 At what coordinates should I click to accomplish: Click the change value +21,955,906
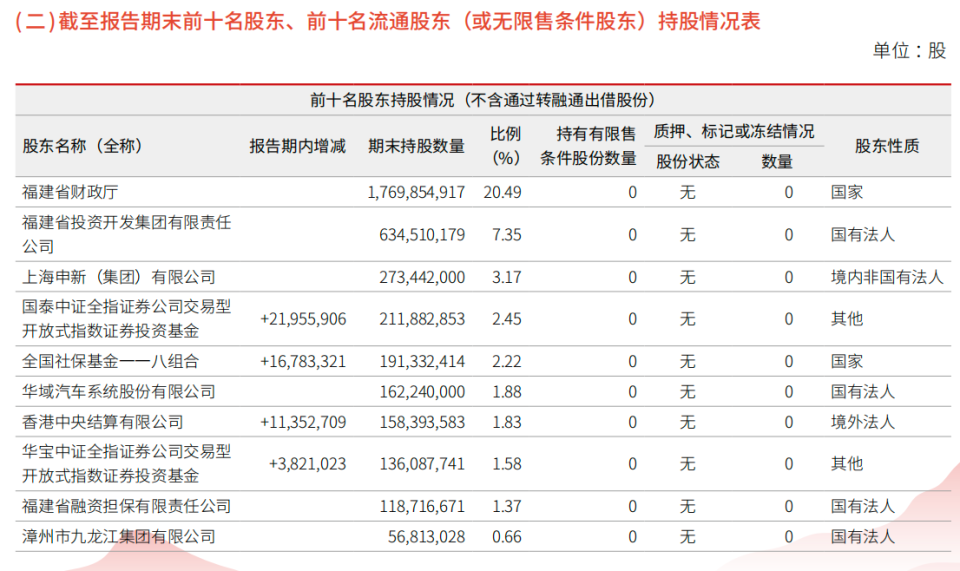coord(303,319)
